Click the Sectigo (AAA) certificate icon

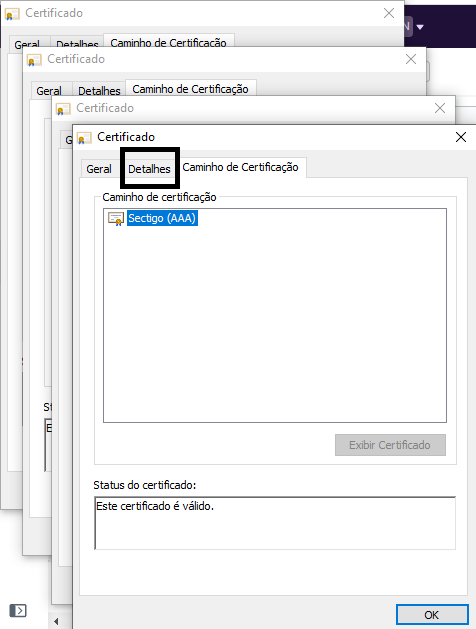115,219
